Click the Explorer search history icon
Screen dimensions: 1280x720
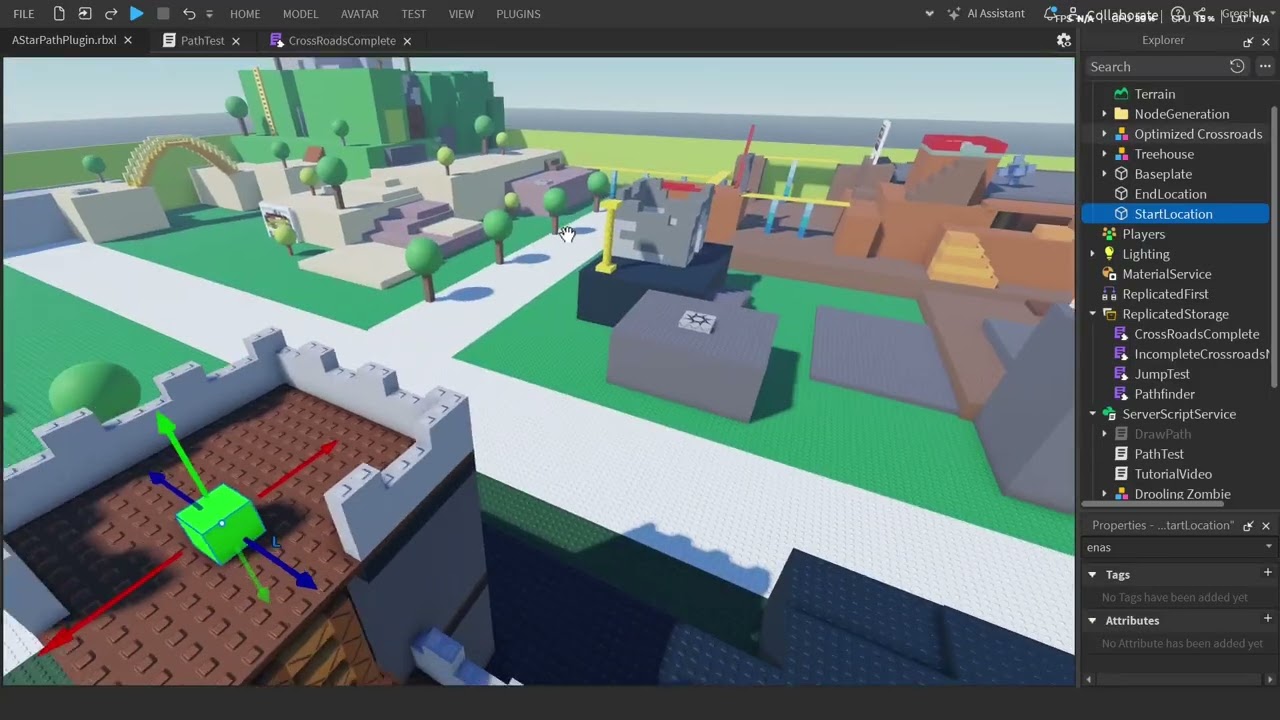pos(1237,66)
